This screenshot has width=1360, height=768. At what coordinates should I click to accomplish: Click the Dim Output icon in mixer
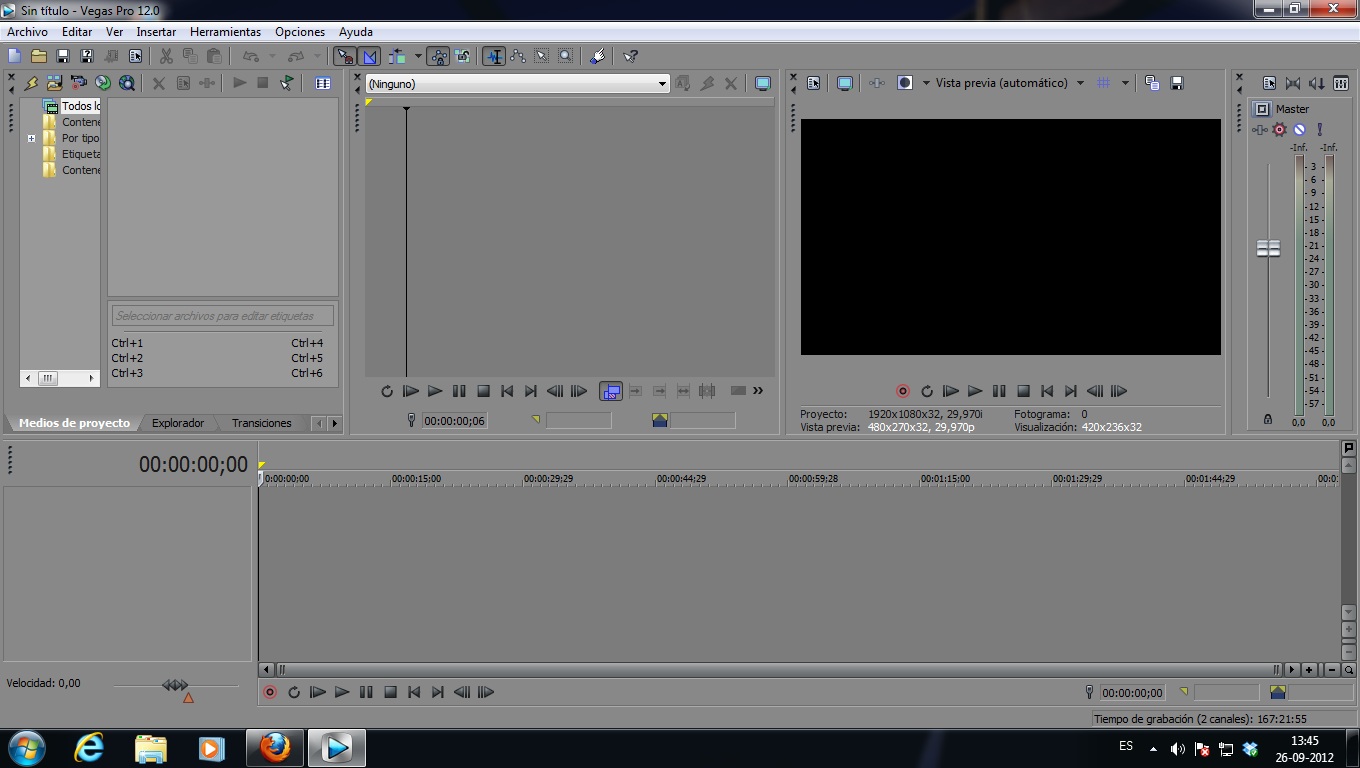coord(1317,83)
